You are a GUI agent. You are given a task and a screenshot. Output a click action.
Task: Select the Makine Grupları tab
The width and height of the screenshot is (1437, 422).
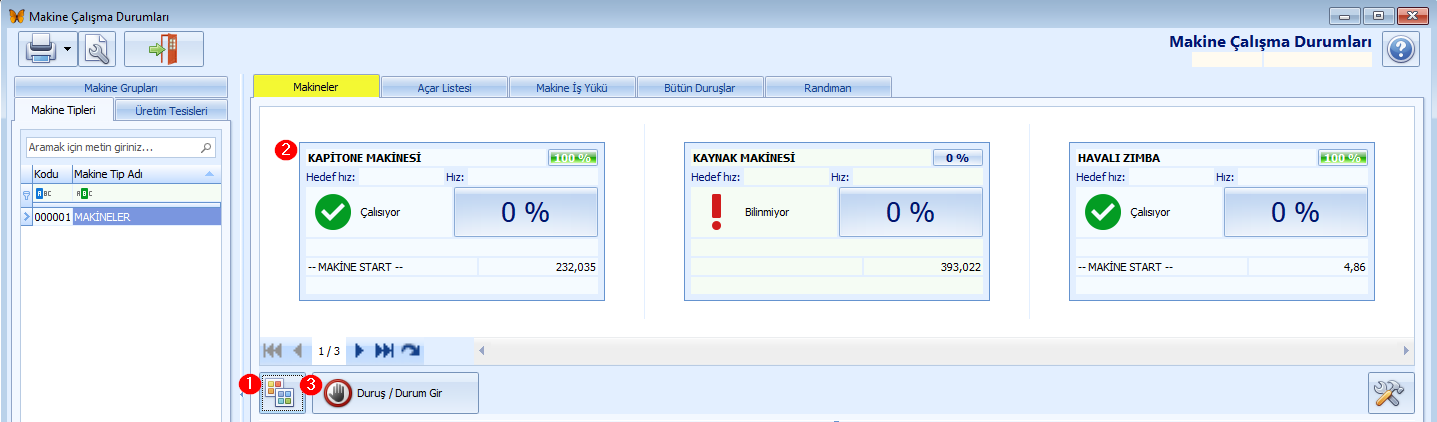tap(121, 88)
